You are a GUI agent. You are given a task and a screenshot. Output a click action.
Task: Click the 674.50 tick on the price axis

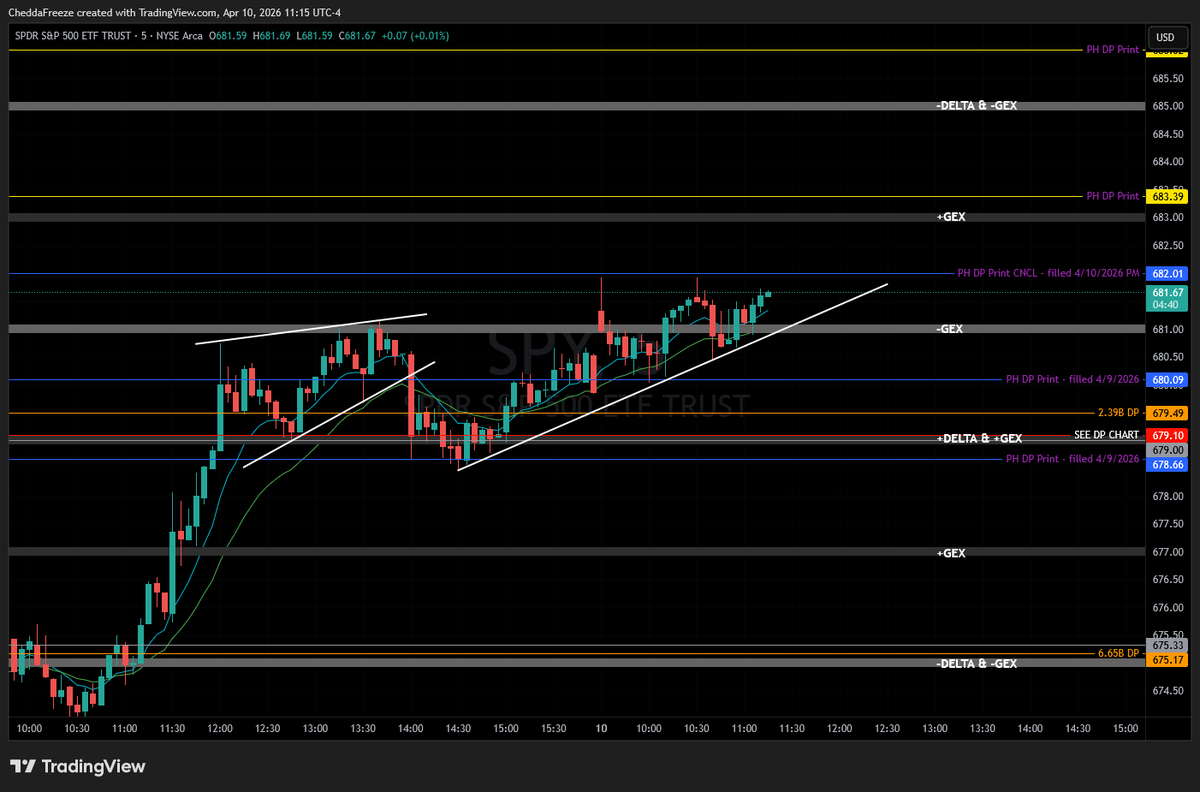[1168, 692]
